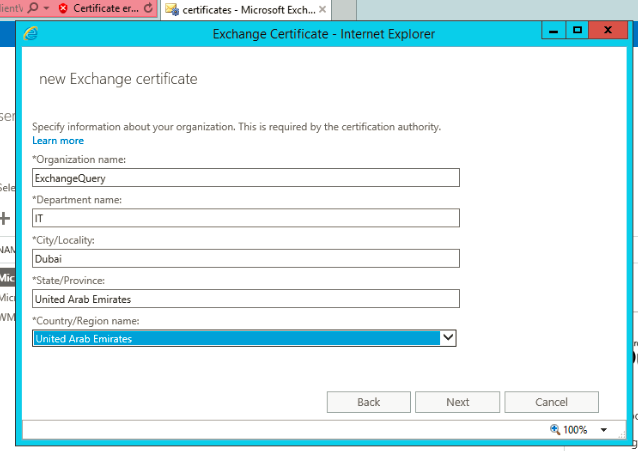
Task: Open the address bar autocomplete dropdown arrow
Action: point(46,9)
